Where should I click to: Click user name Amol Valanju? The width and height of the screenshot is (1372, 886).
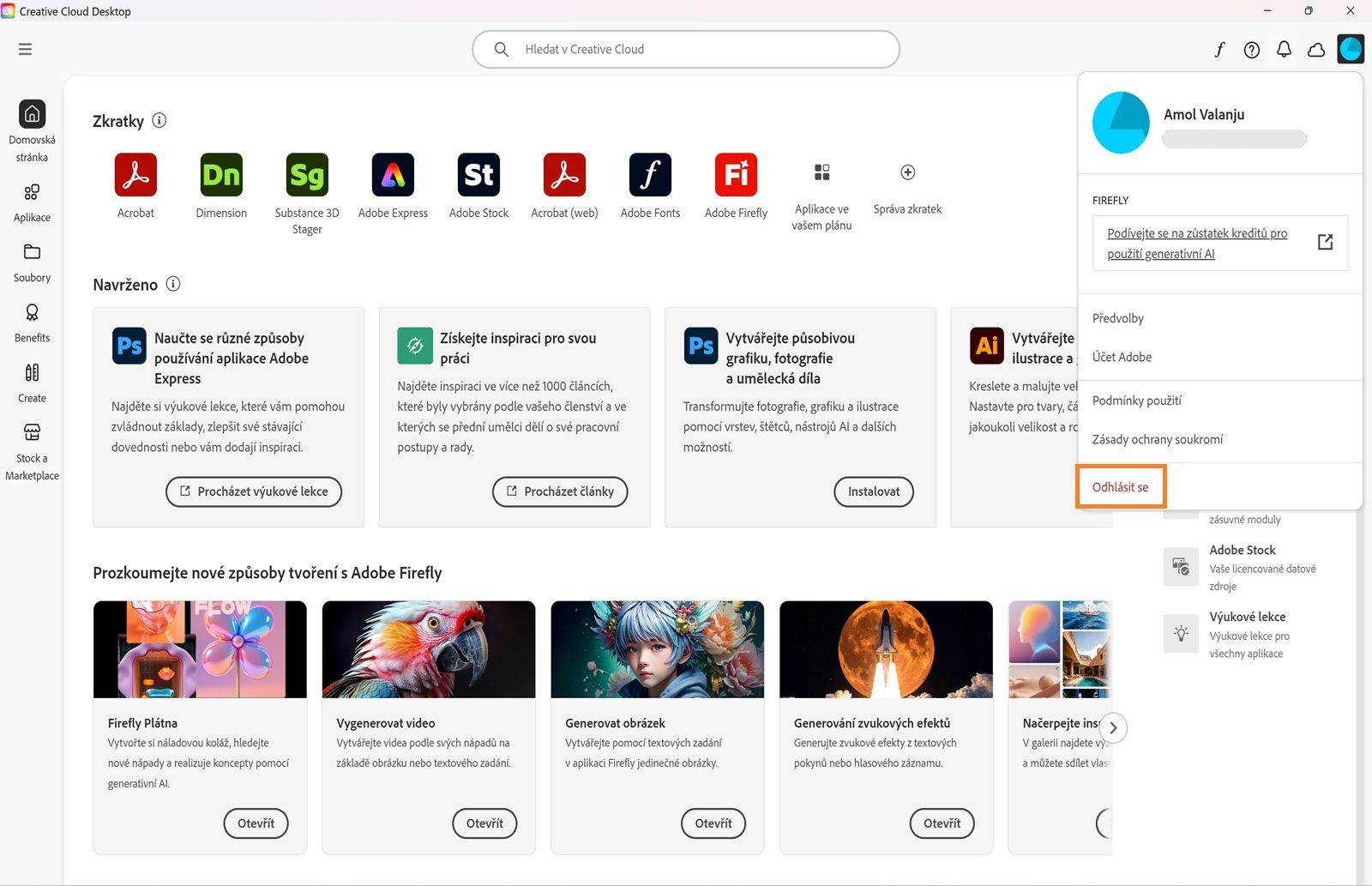(x=1204, y=114)
